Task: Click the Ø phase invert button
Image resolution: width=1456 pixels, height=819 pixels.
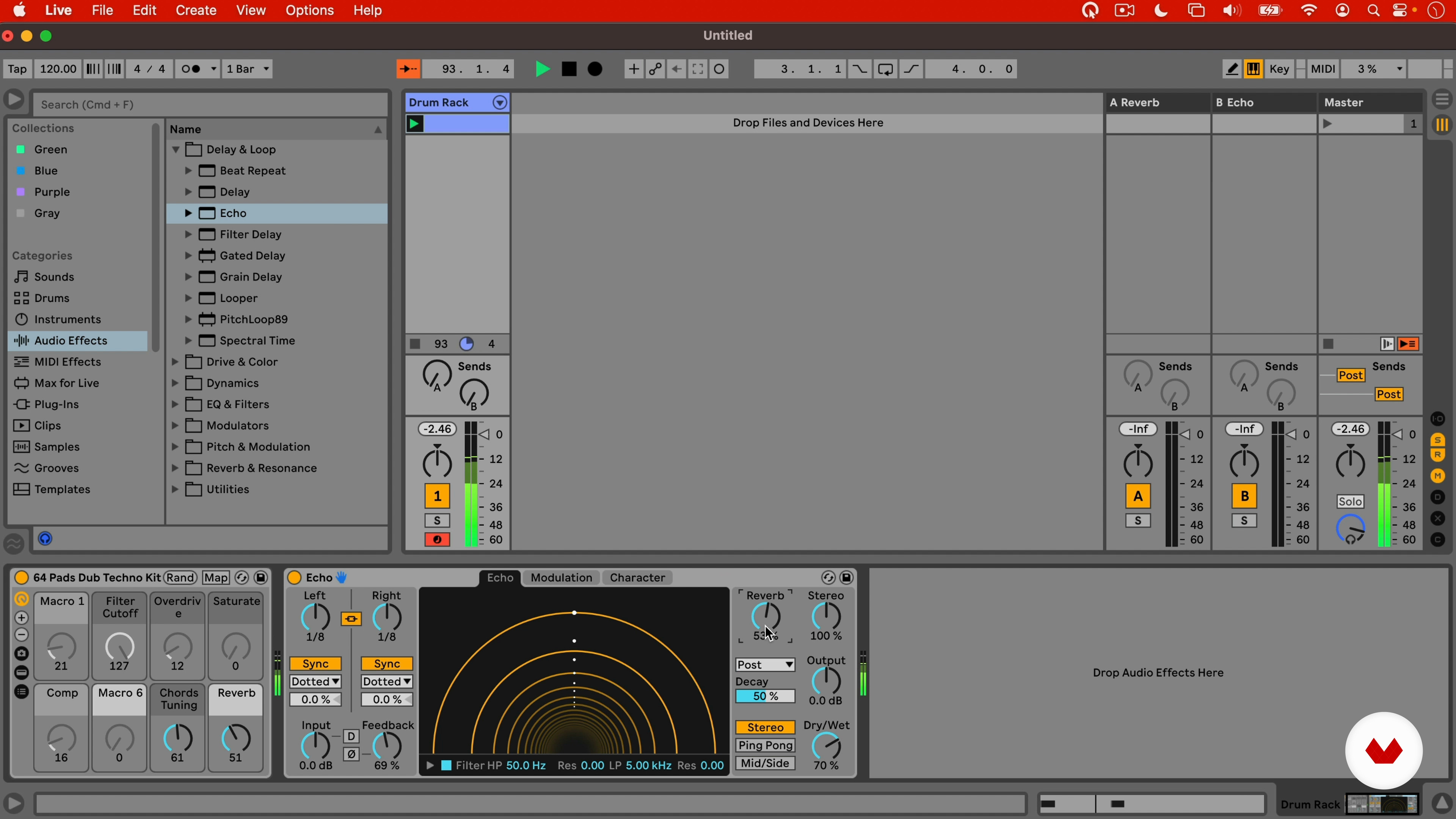Action: point(351,755)
